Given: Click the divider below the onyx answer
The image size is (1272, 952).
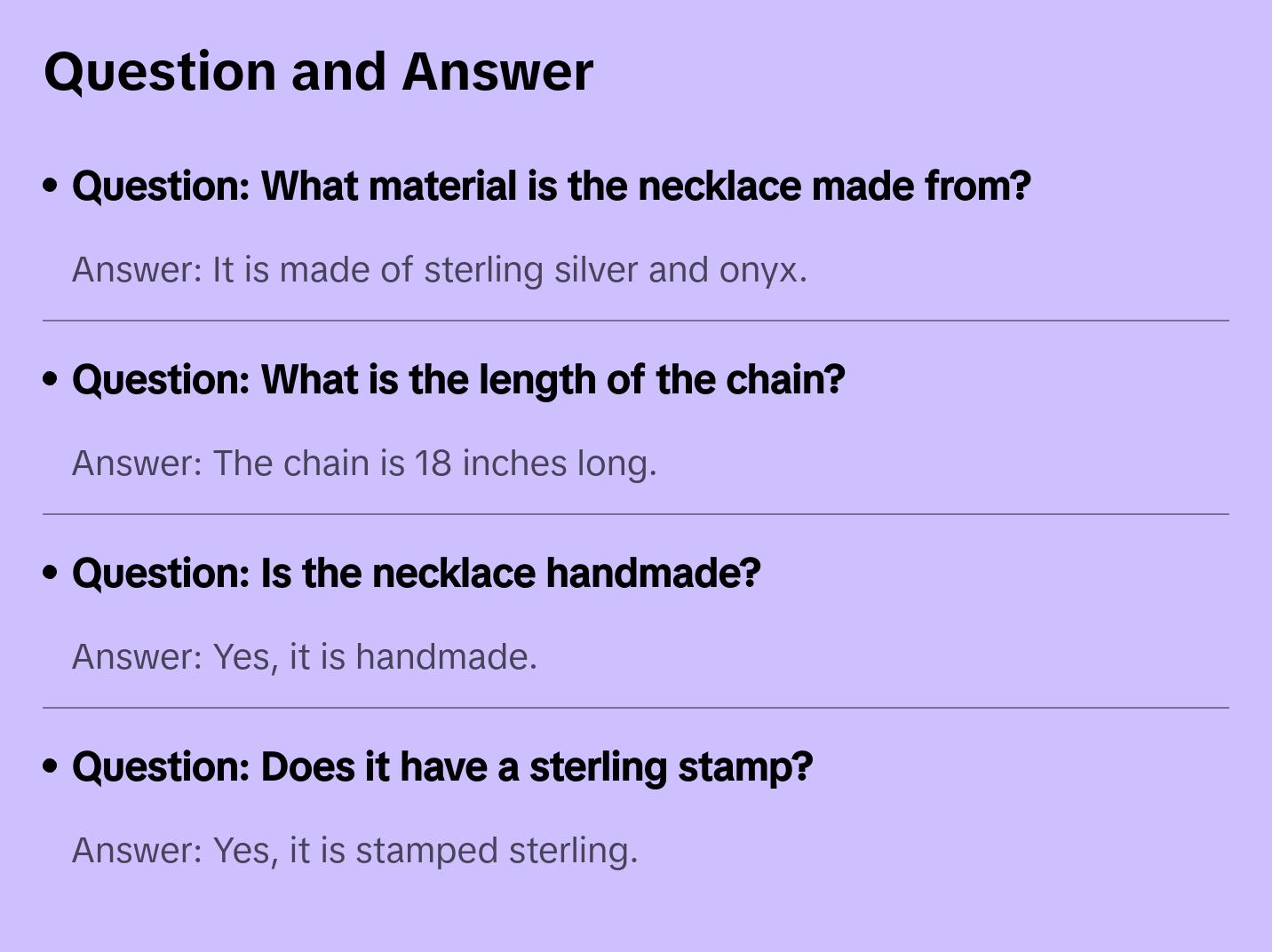Looking at the screenshot, I should 636,321.
